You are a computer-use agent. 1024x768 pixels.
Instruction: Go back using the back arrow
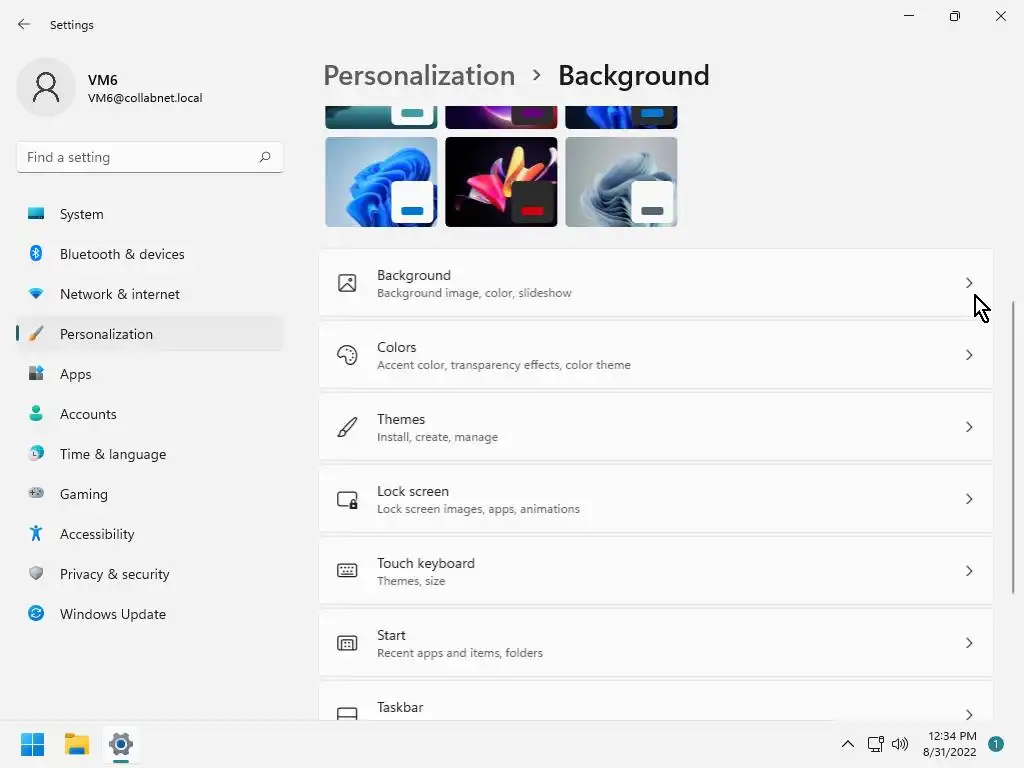tap(24, 24)
